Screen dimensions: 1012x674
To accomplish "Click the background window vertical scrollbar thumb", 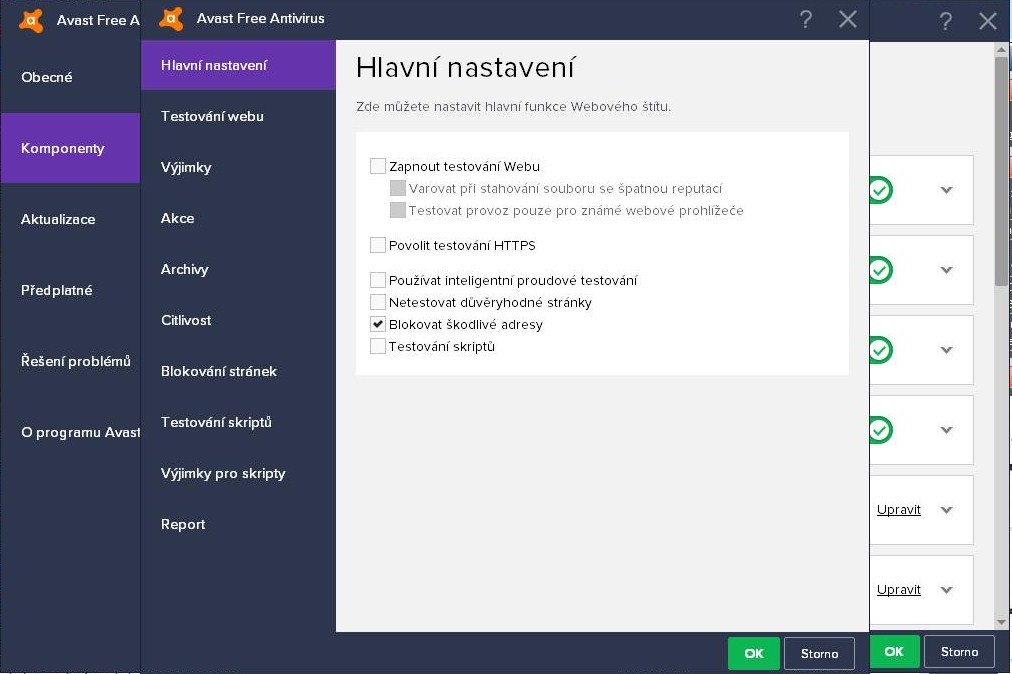I will (1001, 171).
